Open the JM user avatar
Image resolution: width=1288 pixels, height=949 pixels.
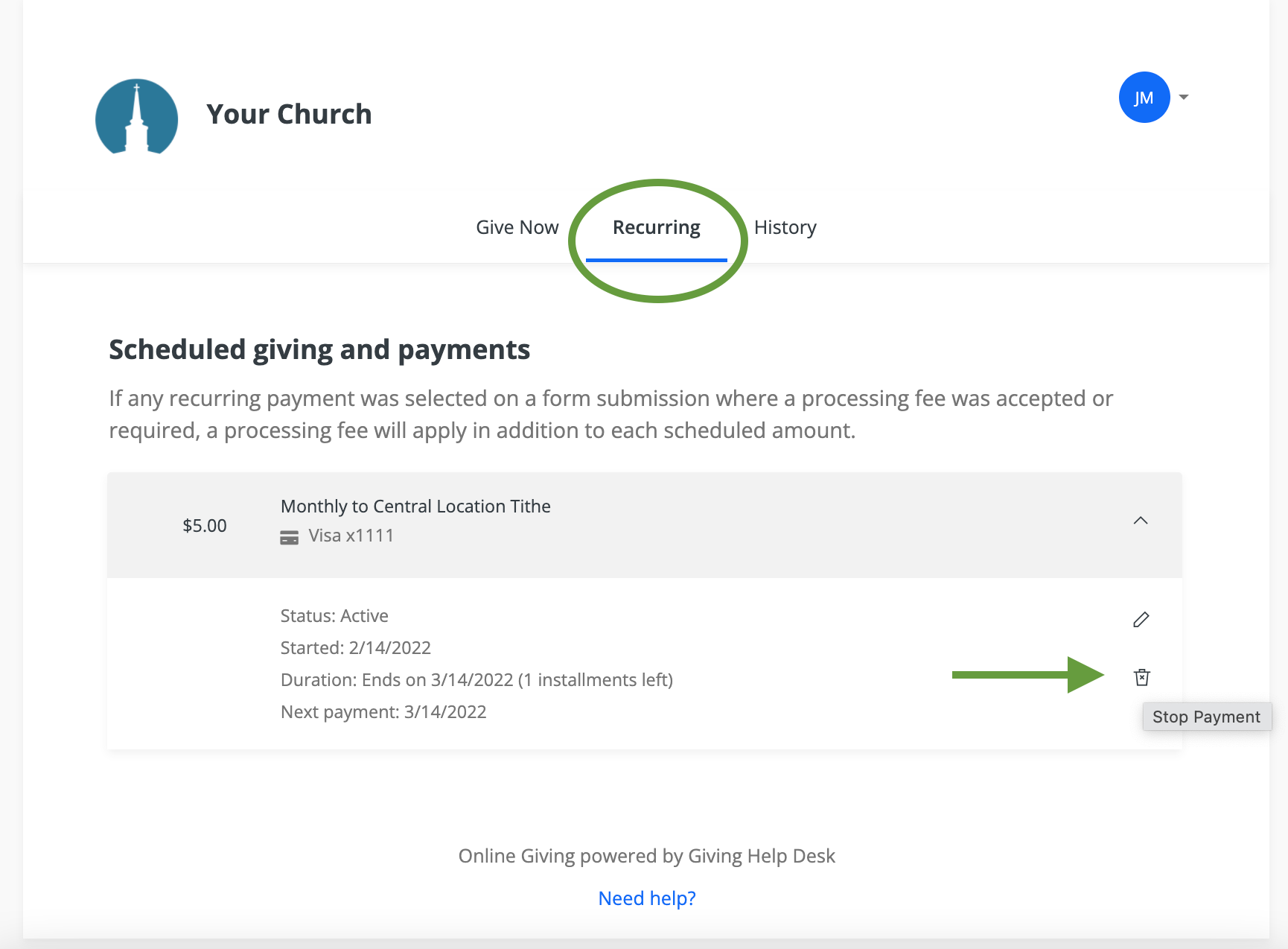point(1144,98)
